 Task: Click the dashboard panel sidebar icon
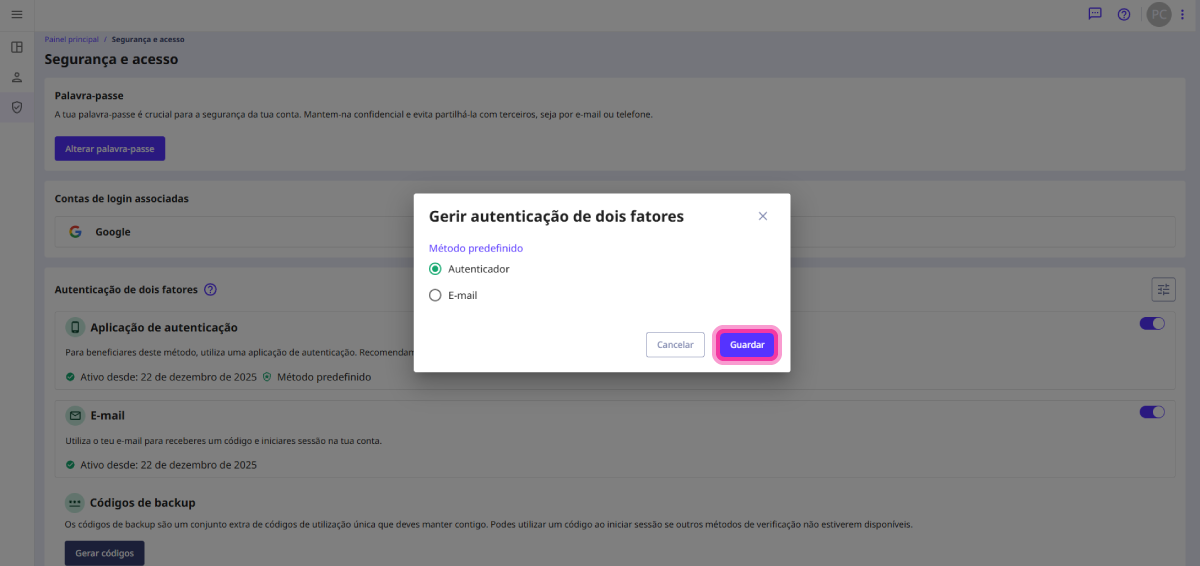coord(16,47)
